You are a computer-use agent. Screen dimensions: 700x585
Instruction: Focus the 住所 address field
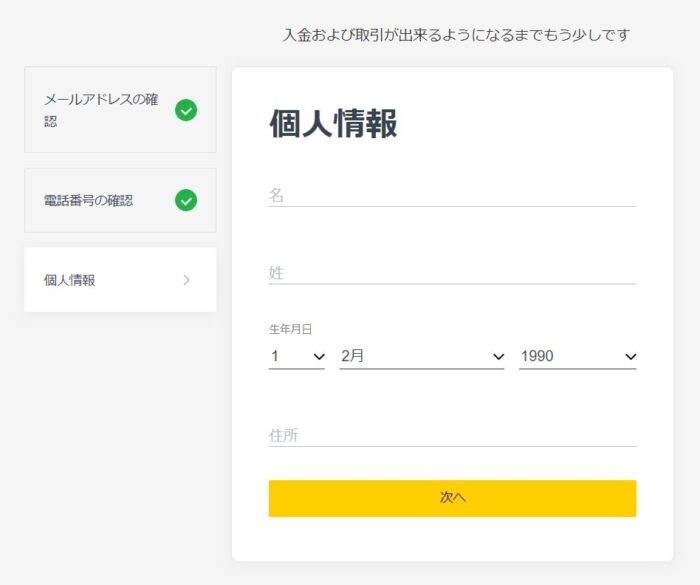click(452, 435)
